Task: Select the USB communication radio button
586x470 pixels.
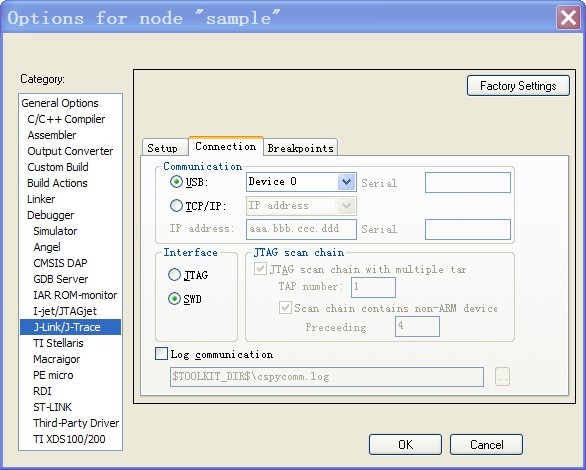Action: click(176, 182)
